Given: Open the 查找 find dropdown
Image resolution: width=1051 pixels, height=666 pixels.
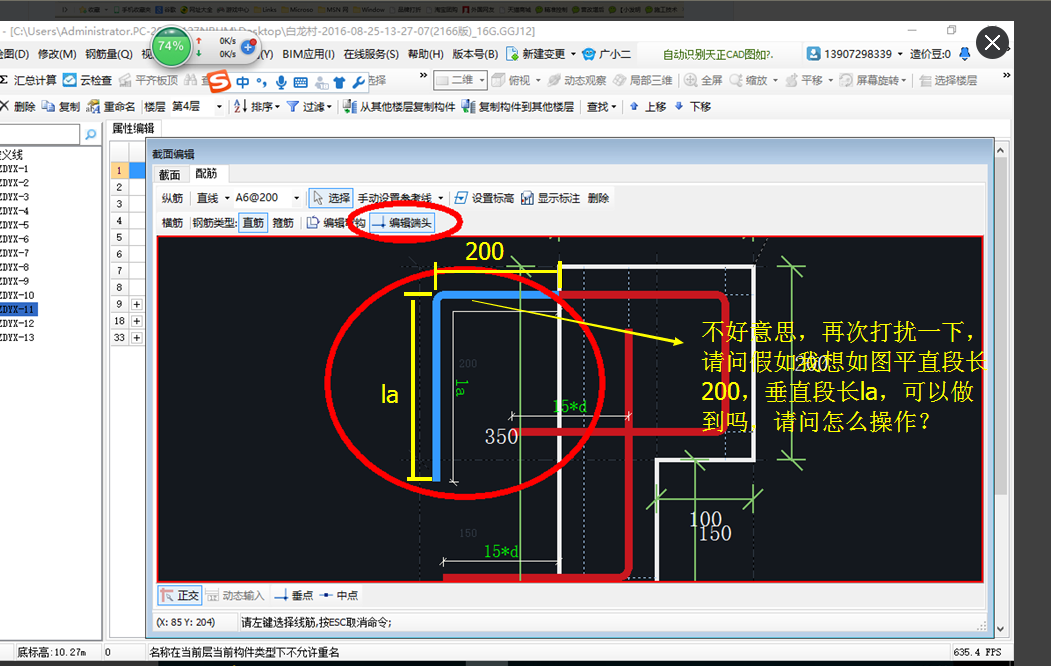Looking at the screenshot, I should [x=602, y=107].
